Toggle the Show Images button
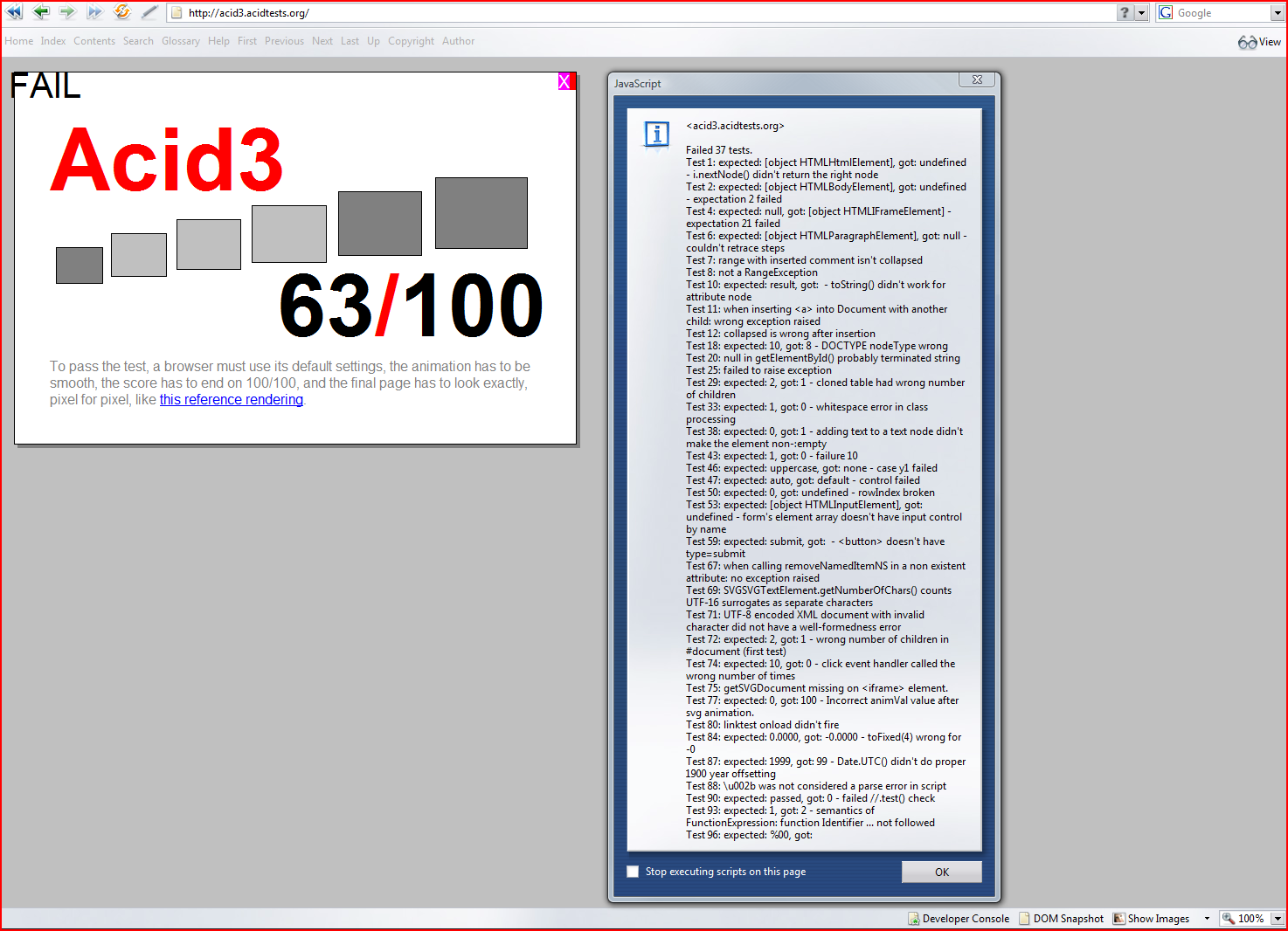 (x=1151, y=918)
